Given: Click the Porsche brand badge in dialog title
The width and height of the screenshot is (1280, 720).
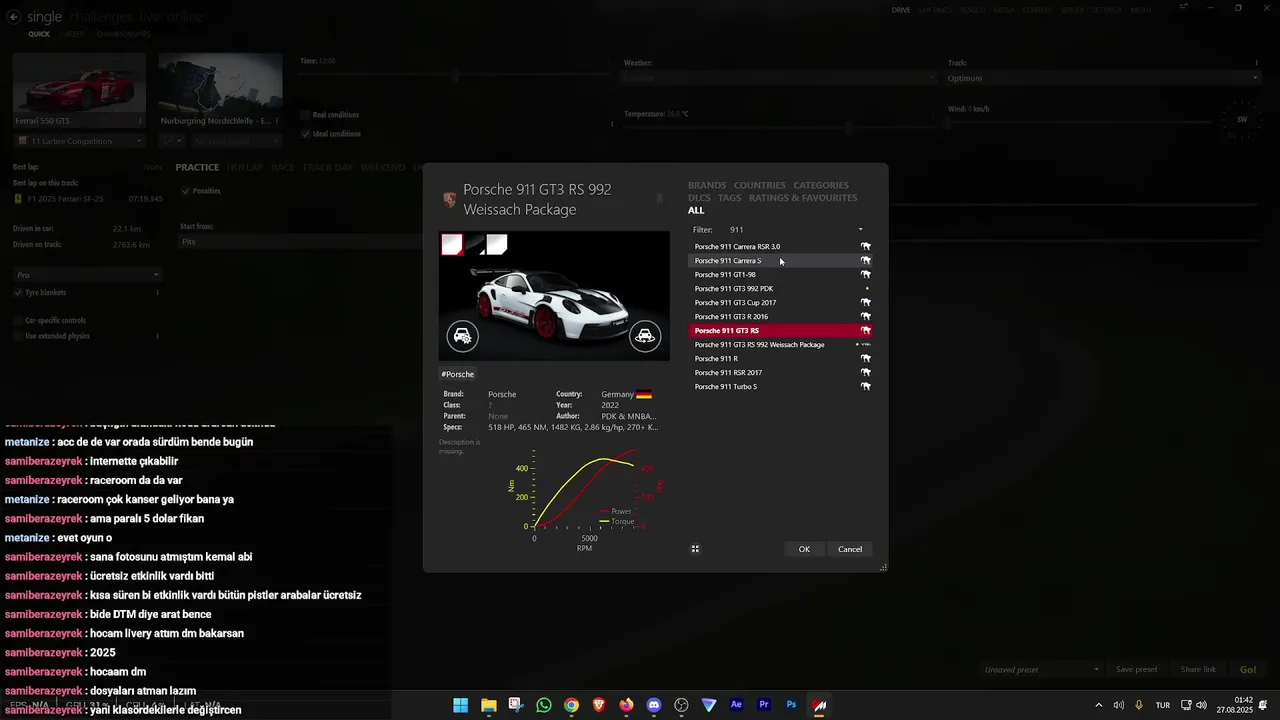Looking at the screenshot, I should pyautogui.click(x=450, y=199).
